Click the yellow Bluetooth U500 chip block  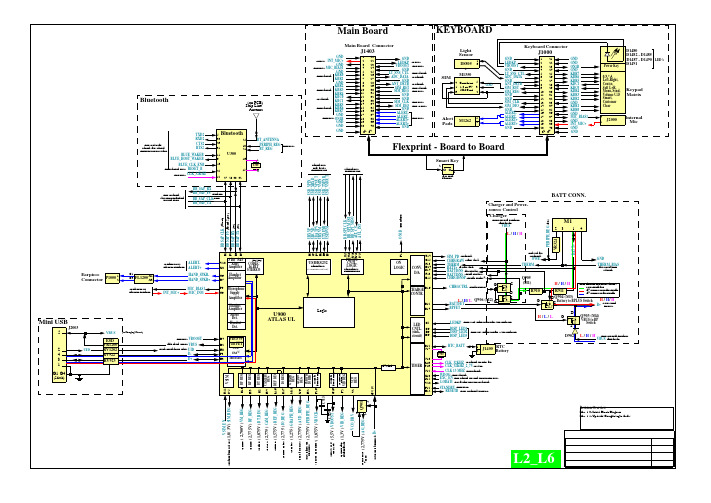[x=231, y=155]
